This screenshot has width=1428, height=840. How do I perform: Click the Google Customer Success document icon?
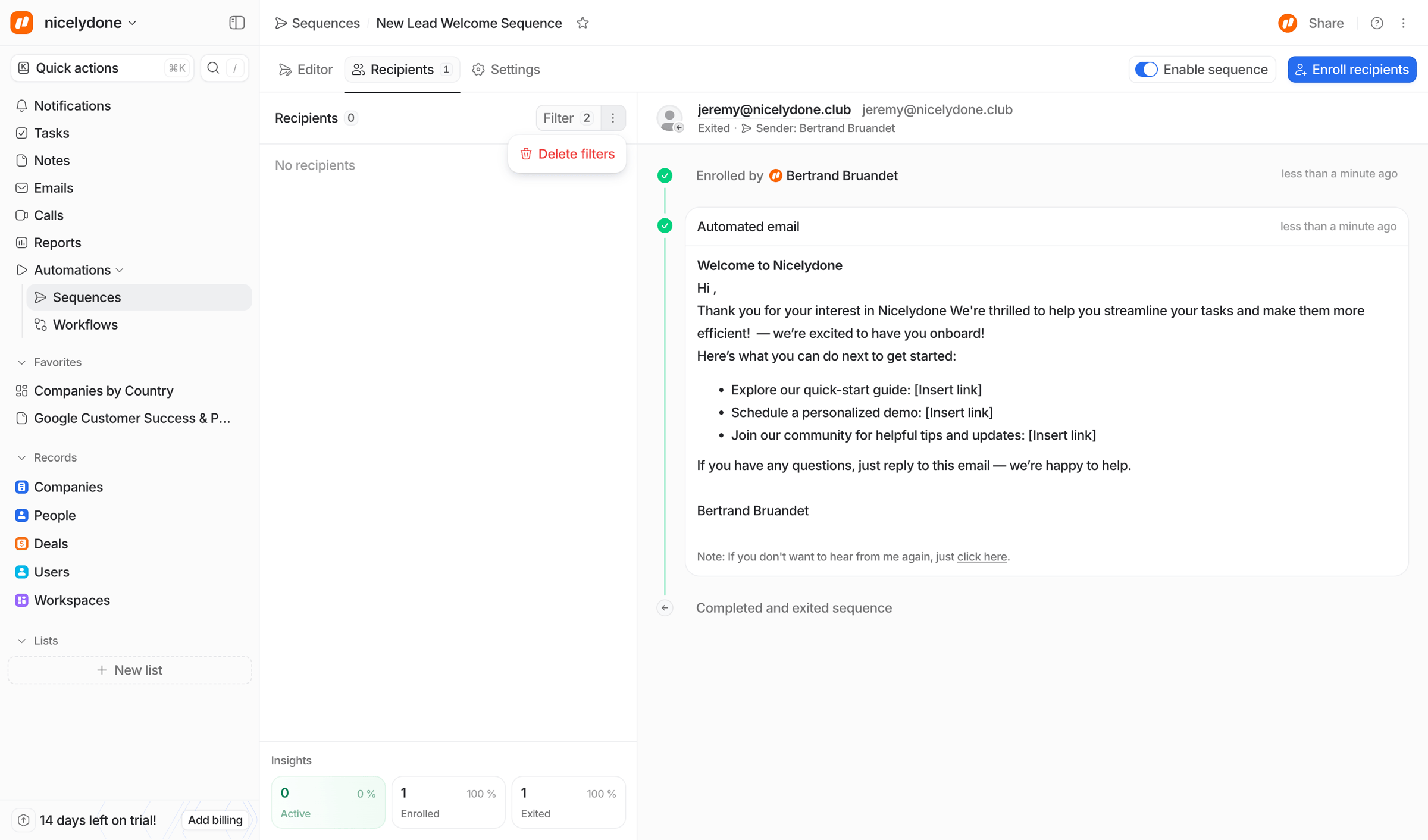[22, 418]
